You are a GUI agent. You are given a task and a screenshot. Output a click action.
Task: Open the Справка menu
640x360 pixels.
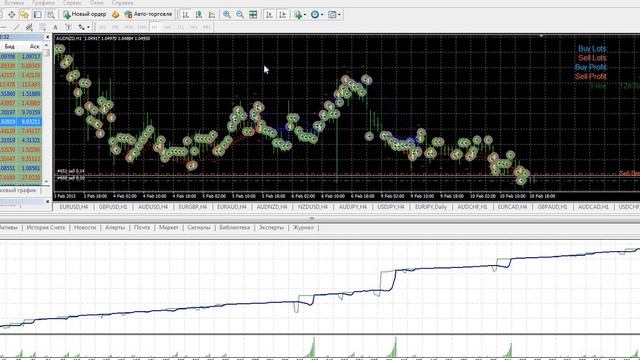pyautogui.click(x=122, y=2)
